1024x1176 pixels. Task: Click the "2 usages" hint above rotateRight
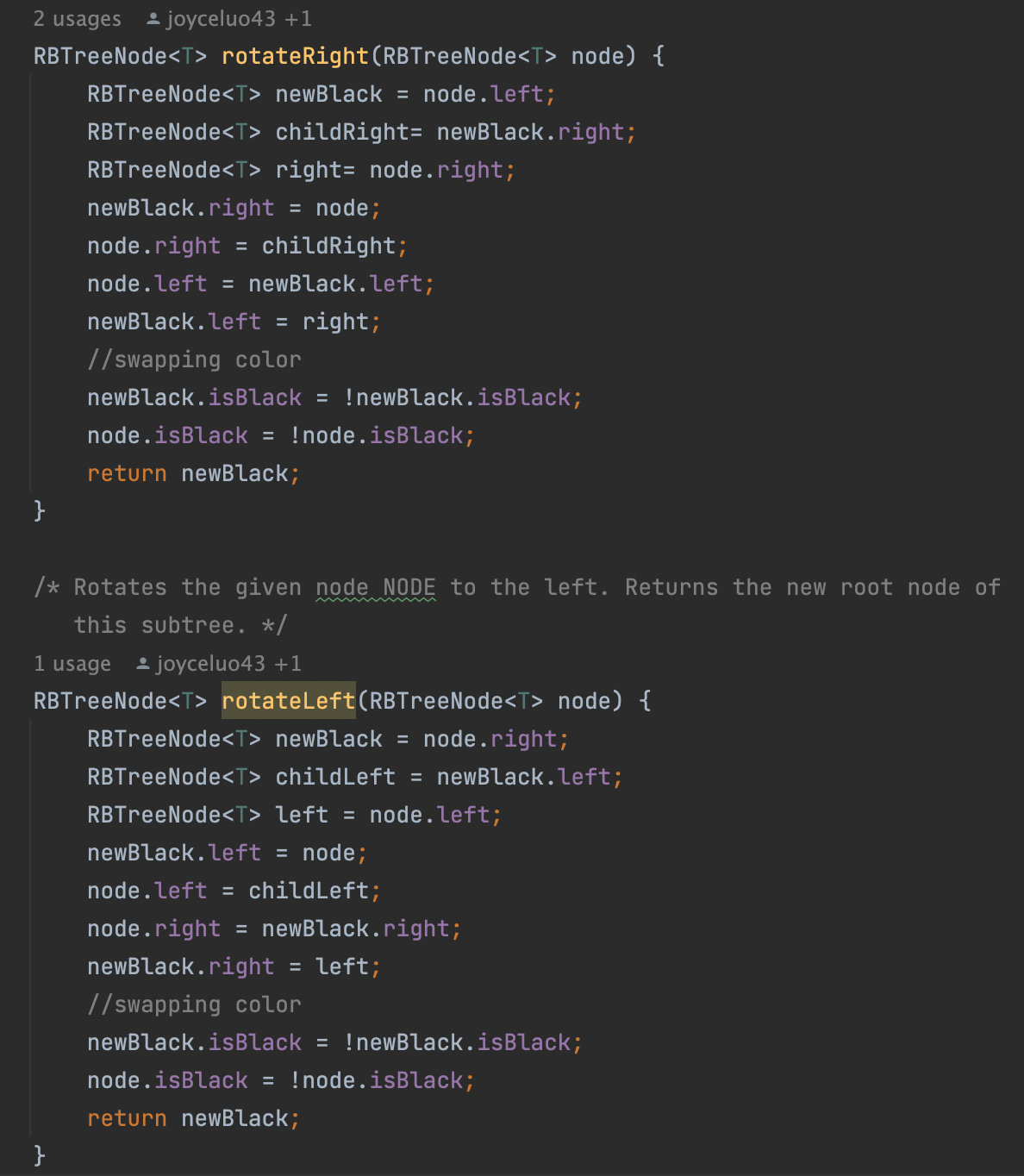pyautogui.click(x=77, y=19)
